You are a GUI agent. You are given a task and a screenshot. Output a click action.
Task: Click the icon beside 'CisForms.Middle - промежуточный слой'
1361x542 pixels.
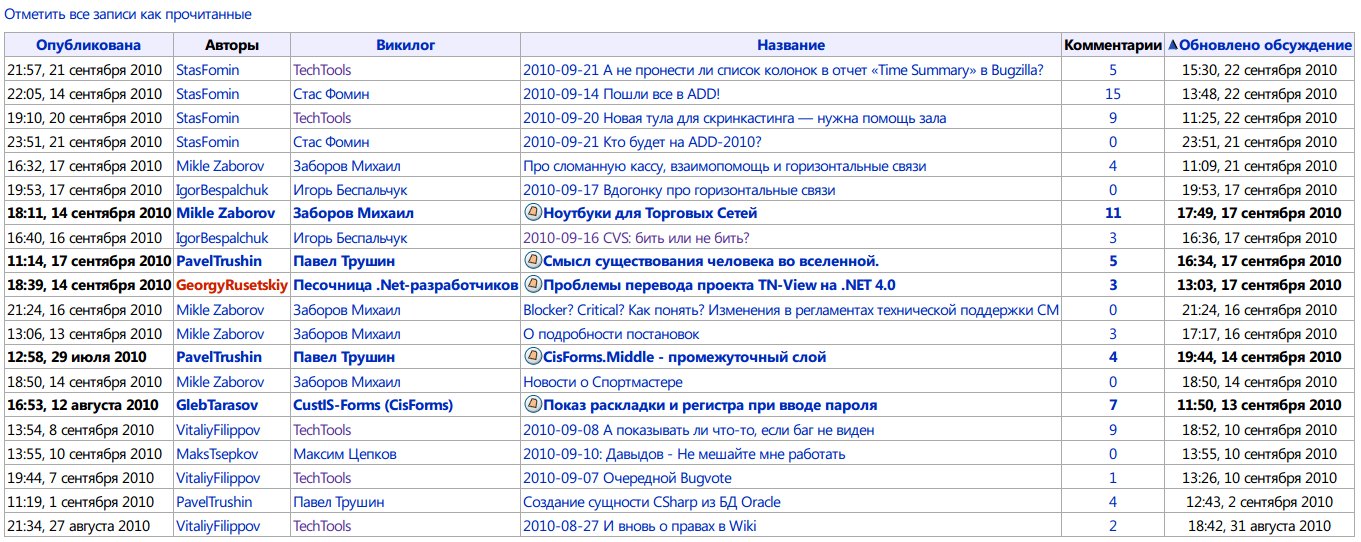tap(533, 357)
